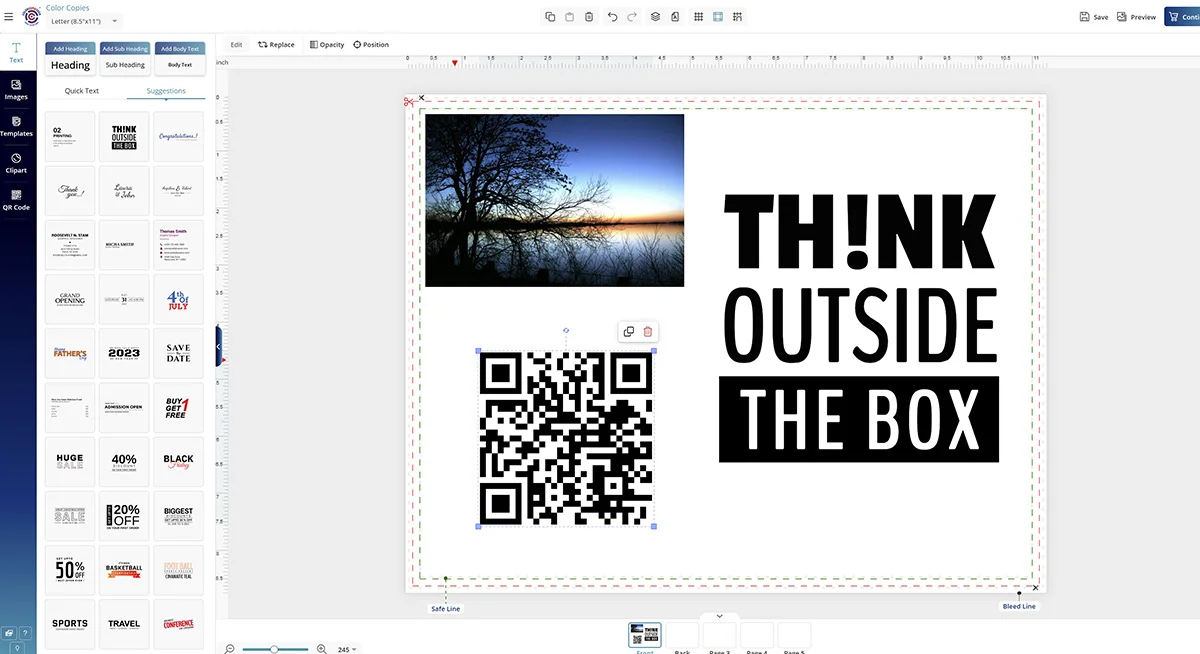Insert the Travel text suggestion
Image resolution: width=1200 pixels, height=654 pixels.
tap(124, 623)
